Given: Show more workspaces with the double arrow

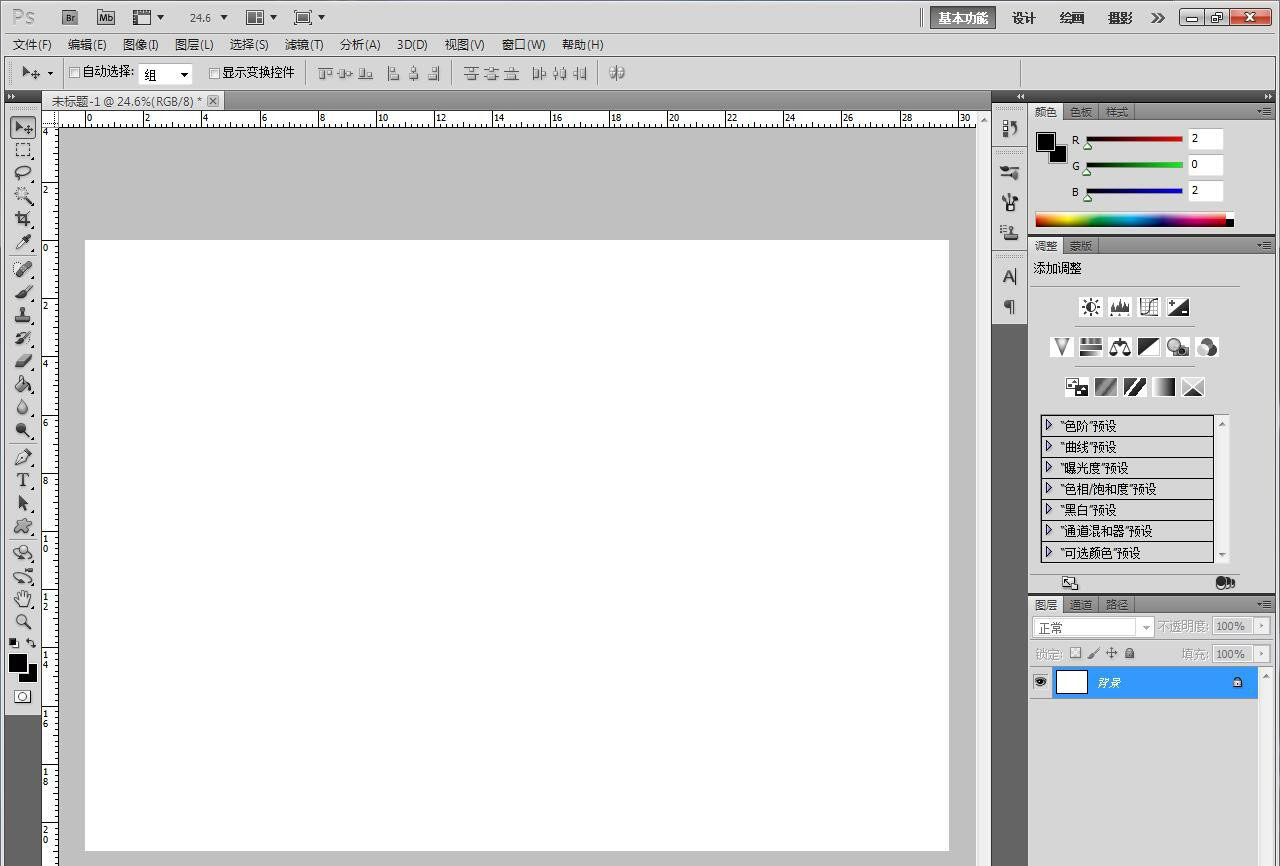Looking at the screenshot, I should pyautogui.click(x=1158, y=17).
